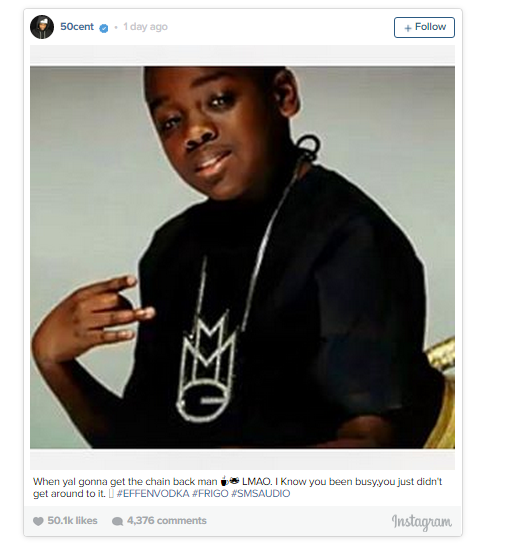Follow the 50cent account

click(x=424, y=27)
